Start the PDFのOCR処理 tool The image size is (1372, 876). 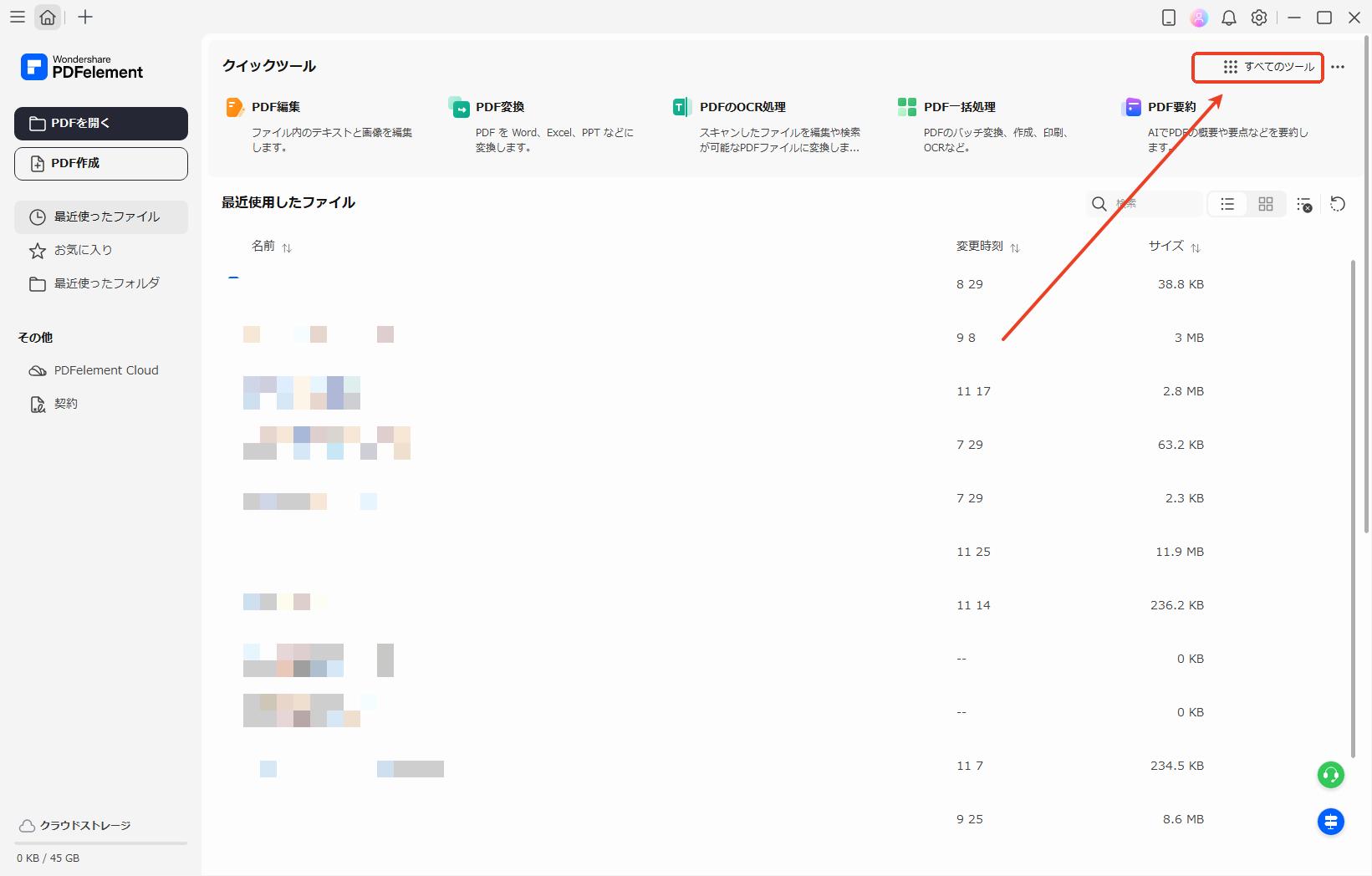[742, 107]
